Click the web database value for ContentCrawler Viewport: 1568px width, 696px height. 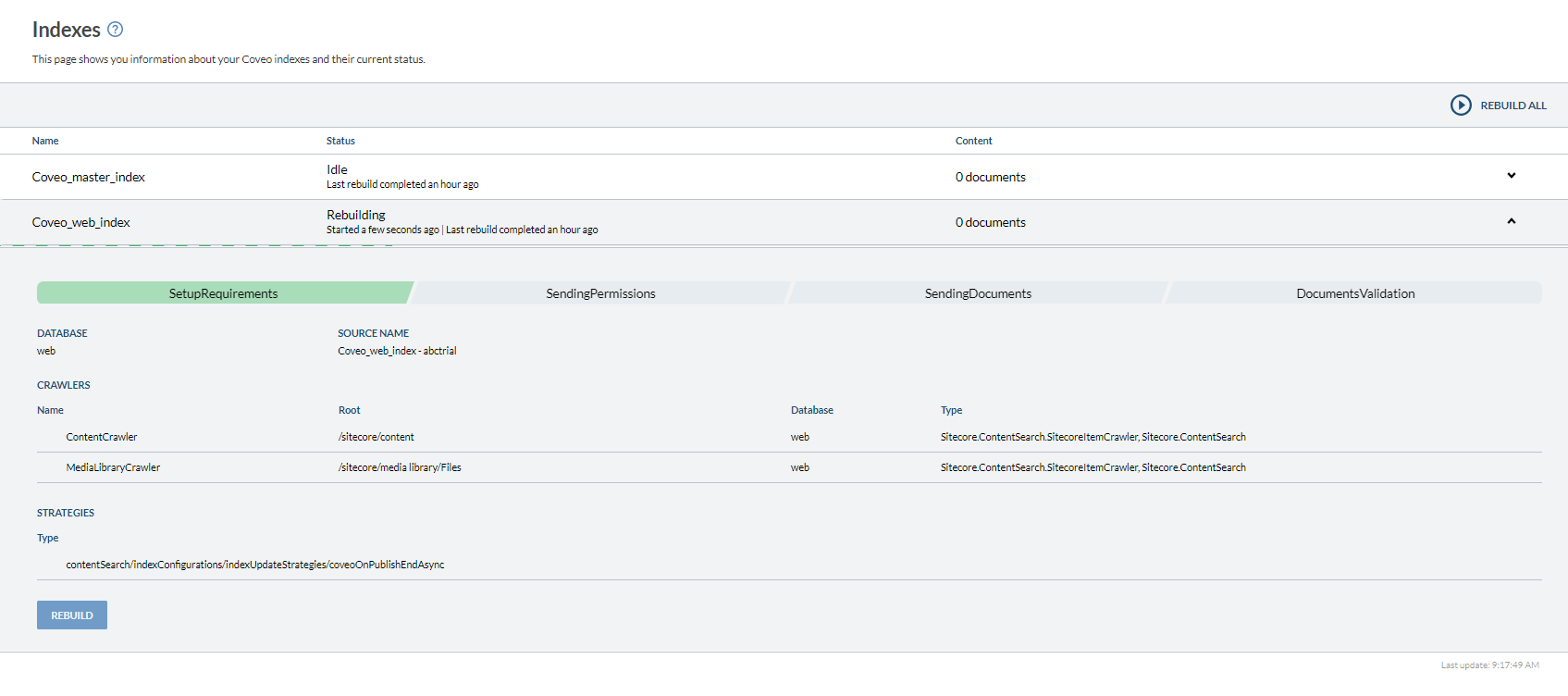click(800, 437)
